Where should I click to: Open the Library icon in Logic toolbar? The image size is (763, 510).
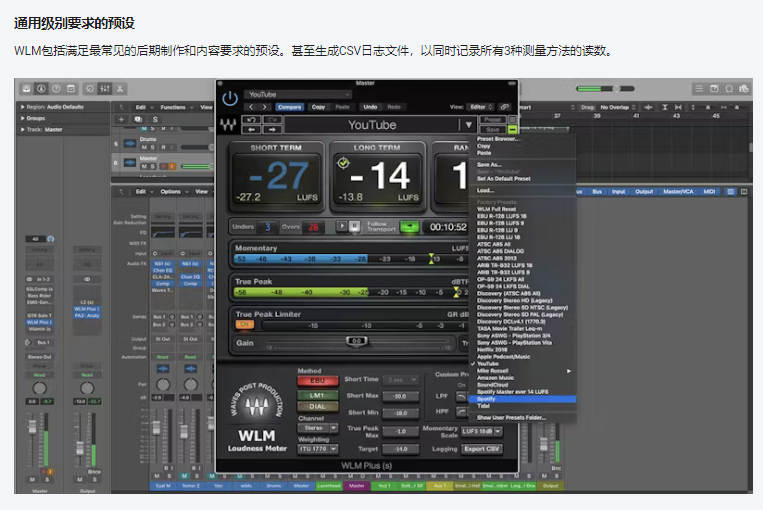pyautogui.click(x=27, y=89)
